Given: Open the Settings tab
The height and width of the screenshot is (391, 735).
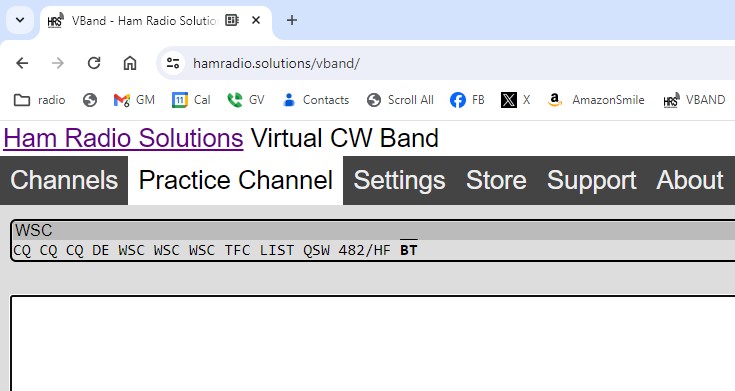Looking at the screenshot, I should pos(399,180).
